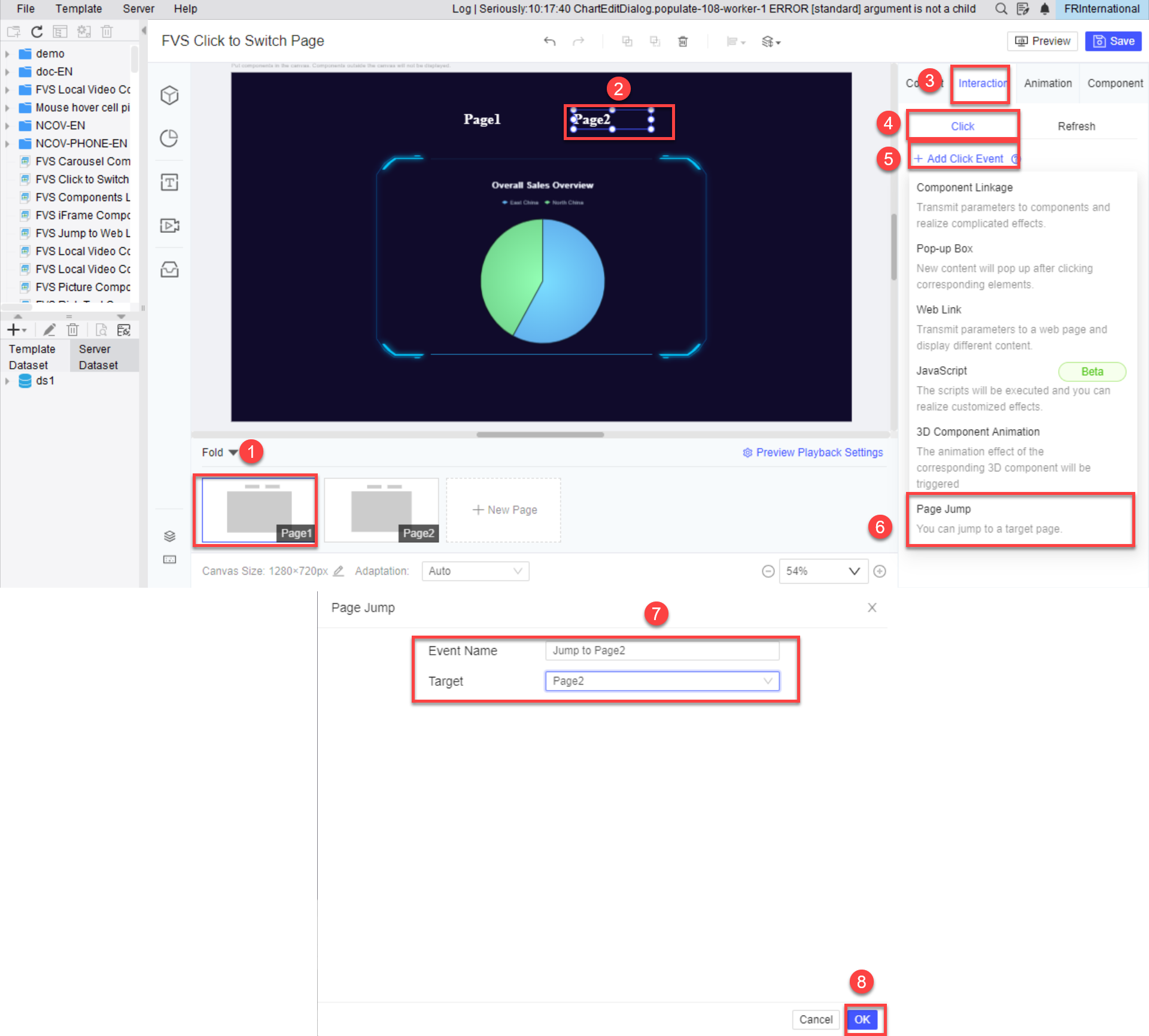Select the 3D component tool icon

tap(169, 96)
